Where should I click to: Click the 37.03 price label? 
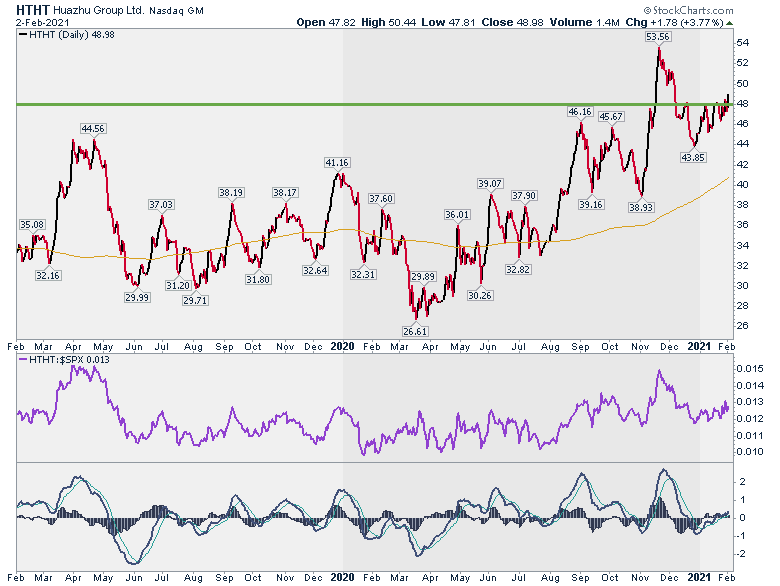tap(161, 204)
